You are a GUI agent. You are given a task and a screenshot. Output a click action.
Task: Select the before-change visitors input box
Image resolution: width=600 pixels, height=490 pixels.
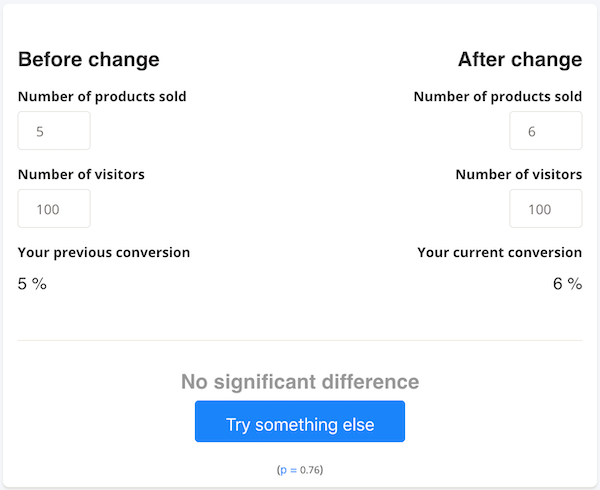(54, 209)
